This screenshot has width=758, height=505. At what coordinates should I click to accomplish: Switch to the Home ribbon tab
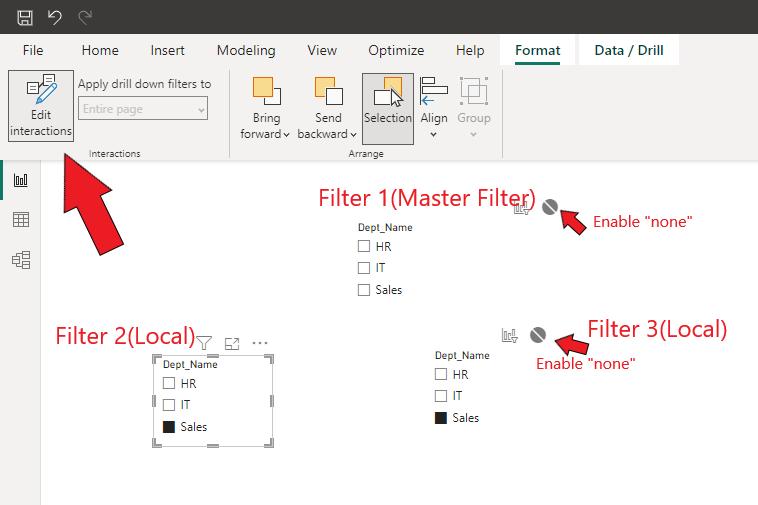pos(100,50)
